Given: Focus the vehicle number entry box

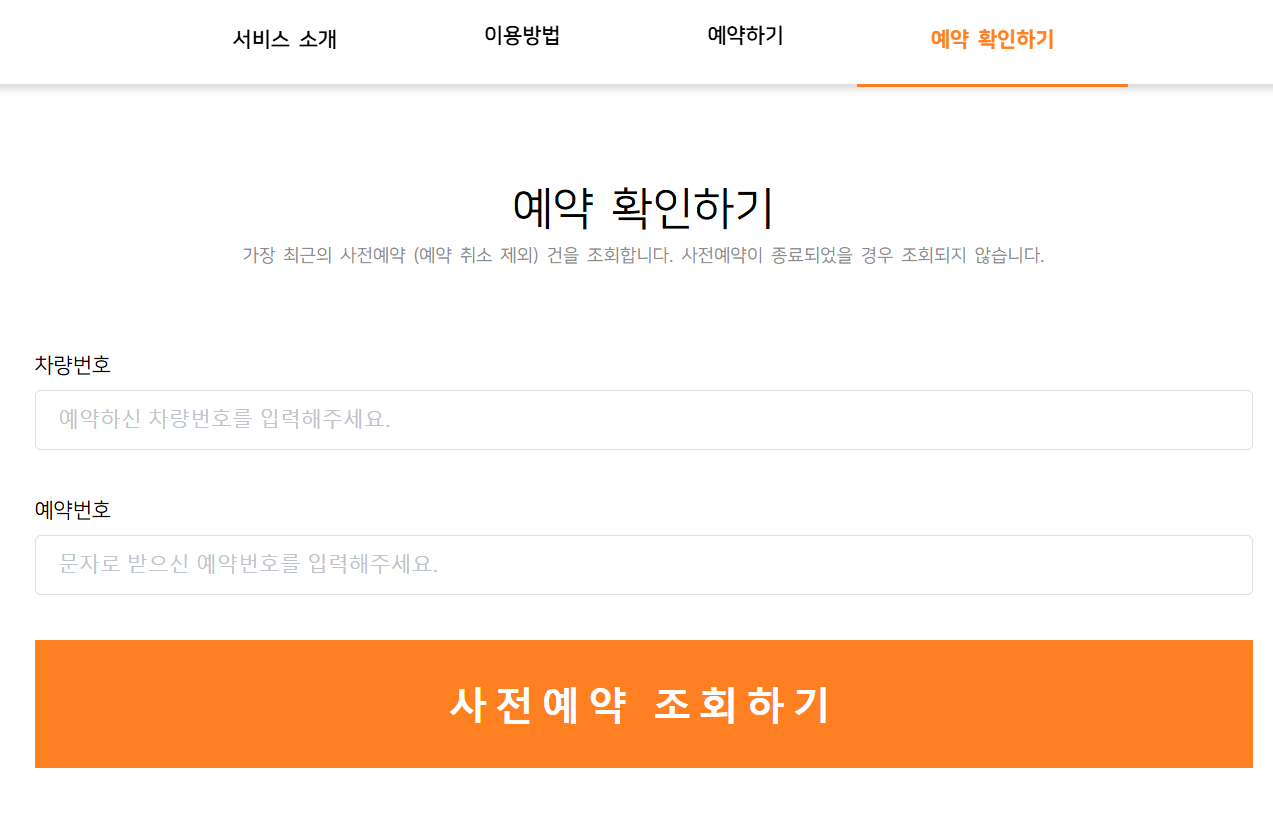Looking at the screenshot, I should (644, 420).
